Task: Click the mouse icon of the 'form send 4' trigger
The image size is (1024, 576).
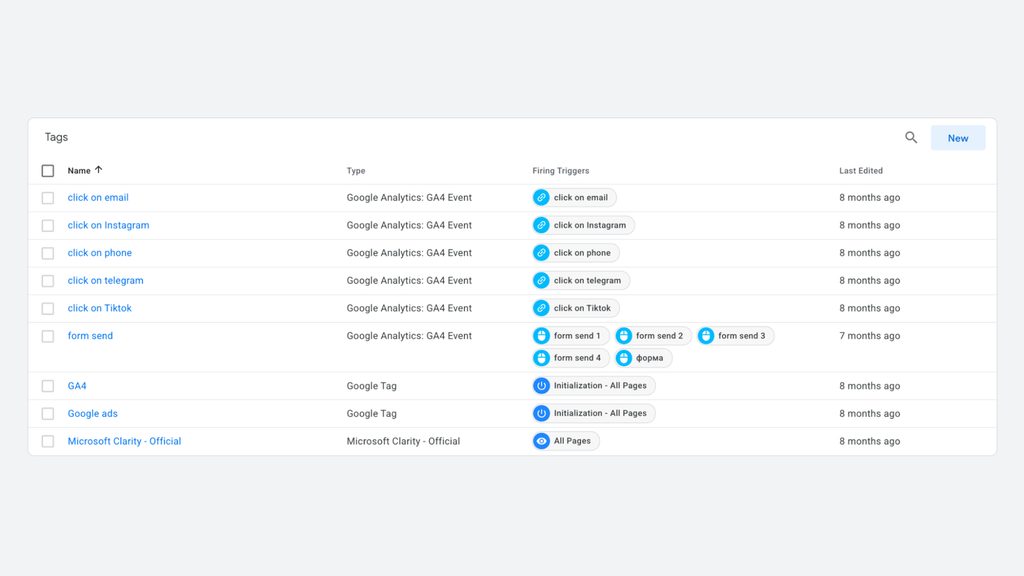Action: pos(541,358)
